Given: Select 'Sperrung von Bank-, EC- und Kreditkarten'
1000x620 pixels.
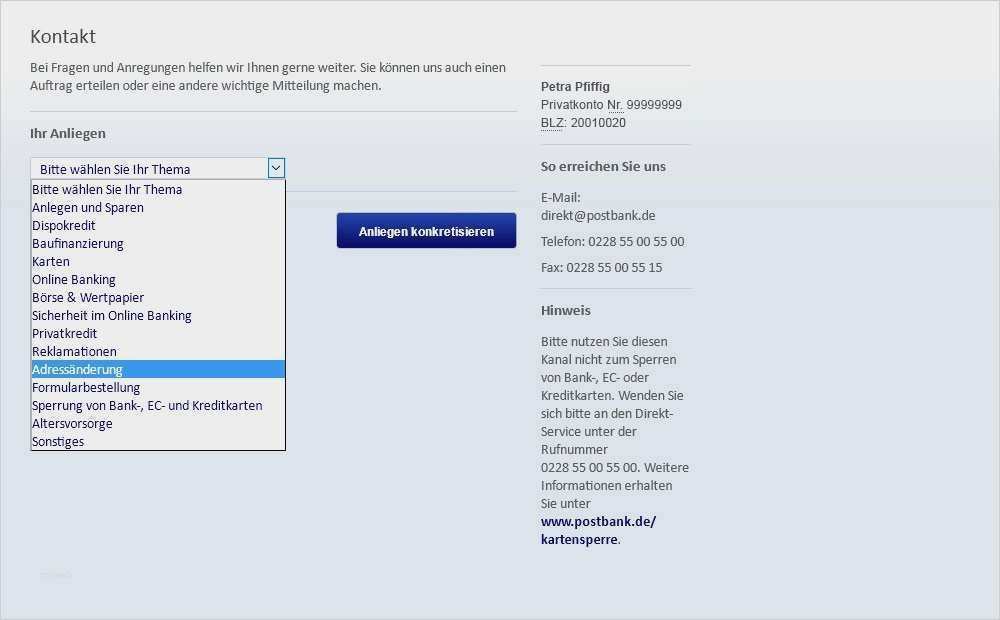Looking at the screenshot, I should click(x=147, y=405).
